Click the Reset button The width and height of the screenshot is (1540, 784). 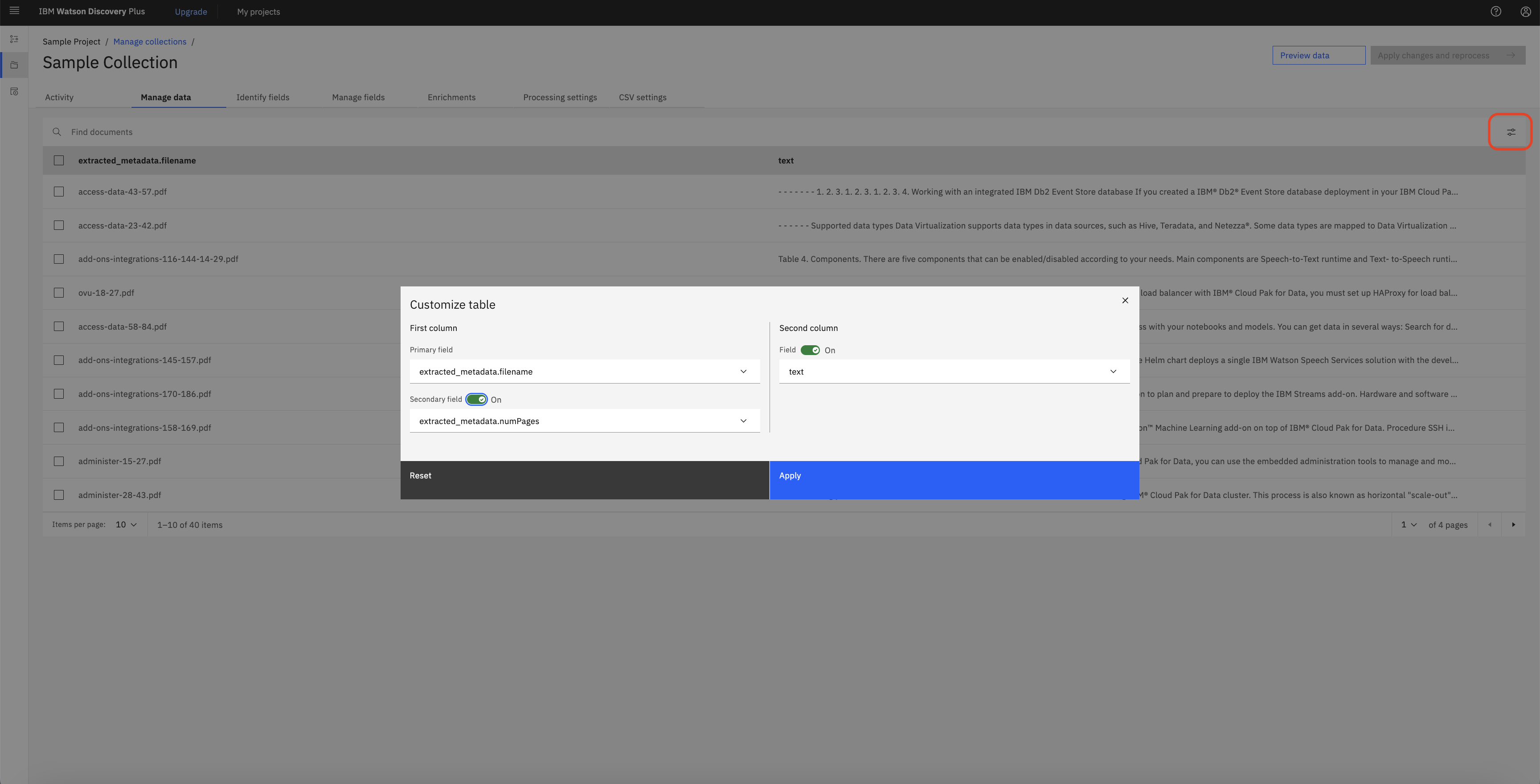click(585, 480)
